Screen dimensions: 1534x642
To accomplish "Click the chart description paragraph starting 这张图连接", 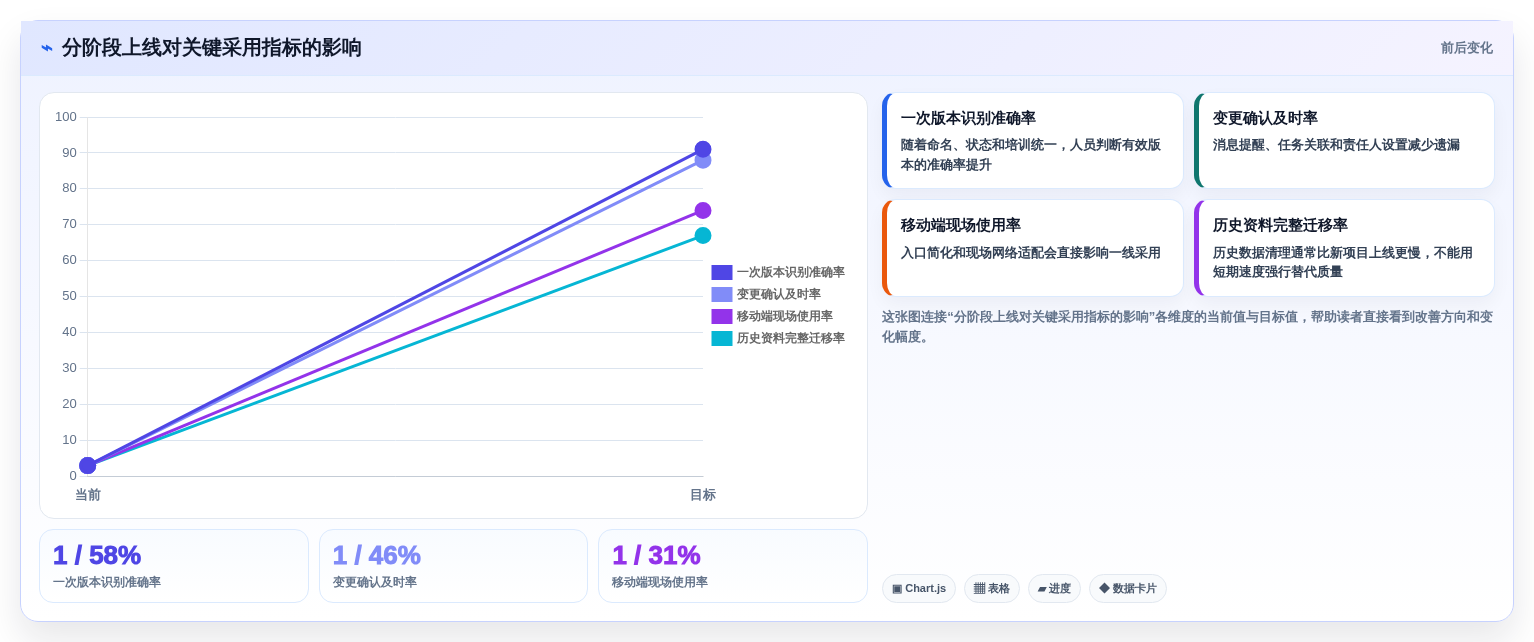I will (x=1187, y=326).
